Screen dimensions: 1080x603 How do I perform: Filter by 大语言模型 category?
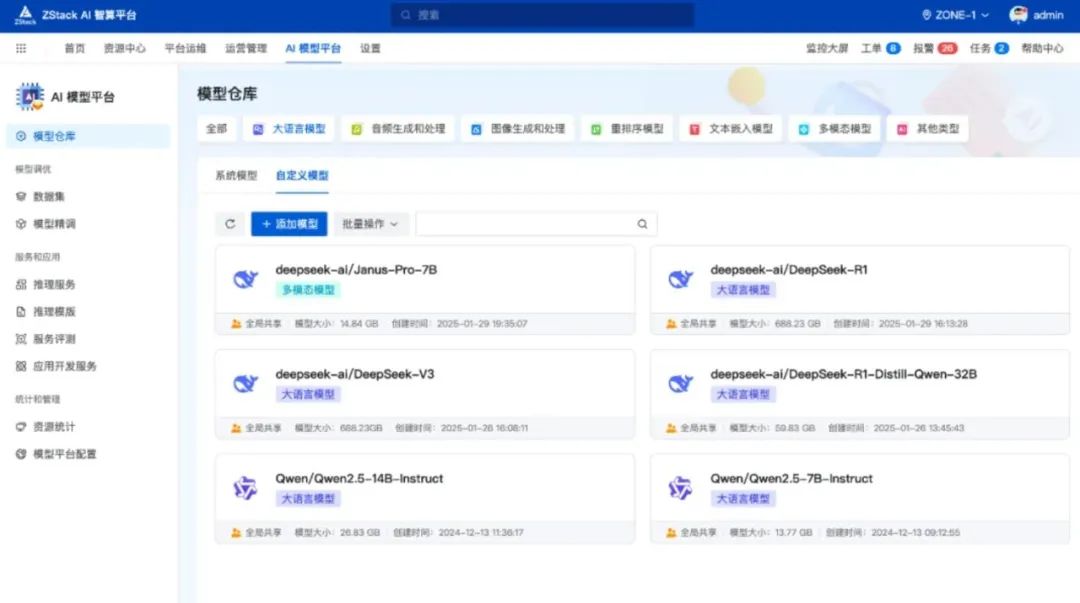[290, 129]
